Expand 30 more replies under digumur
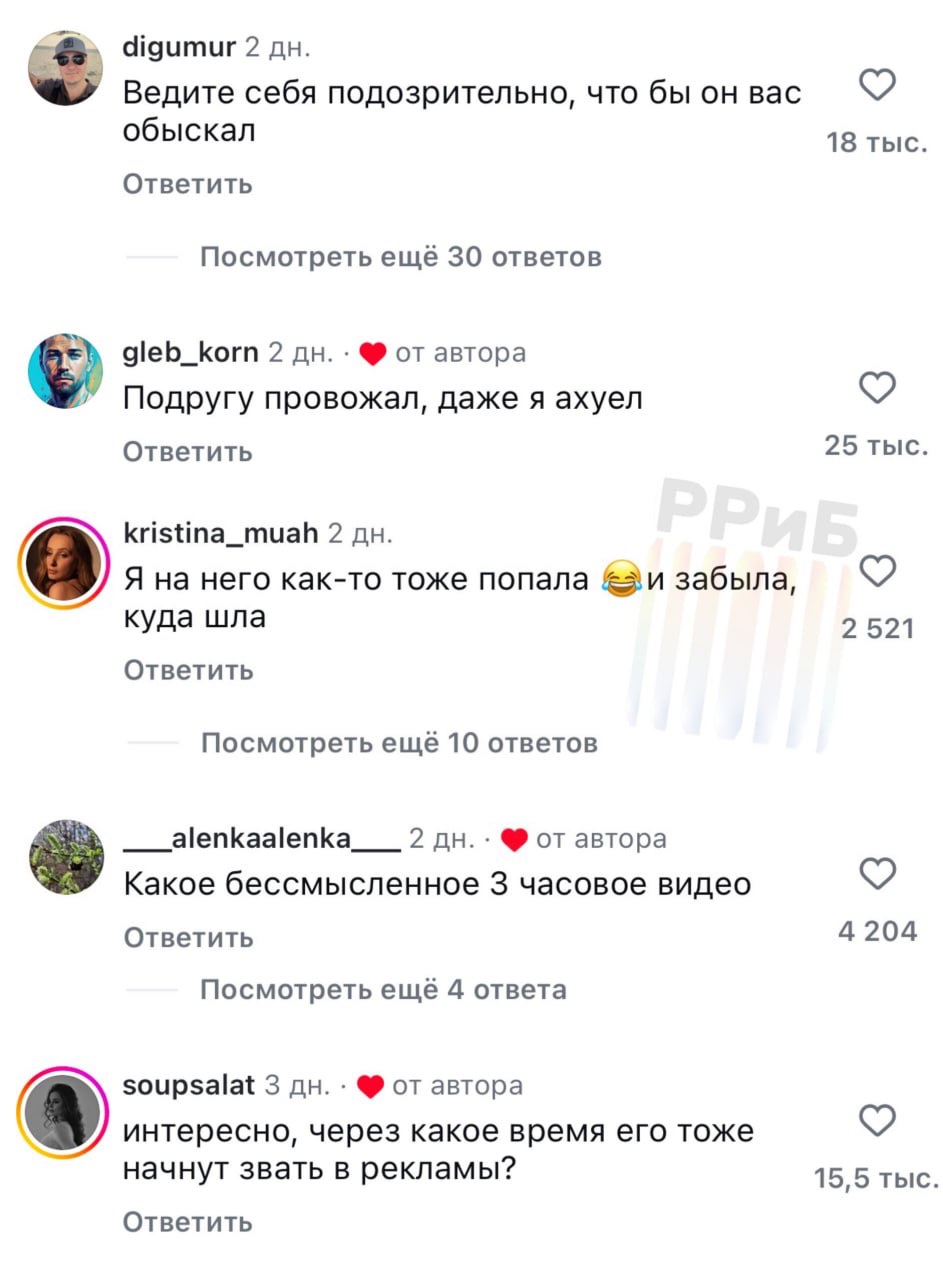The width and height of the screenshot is (943, 1280). [401, 257]
